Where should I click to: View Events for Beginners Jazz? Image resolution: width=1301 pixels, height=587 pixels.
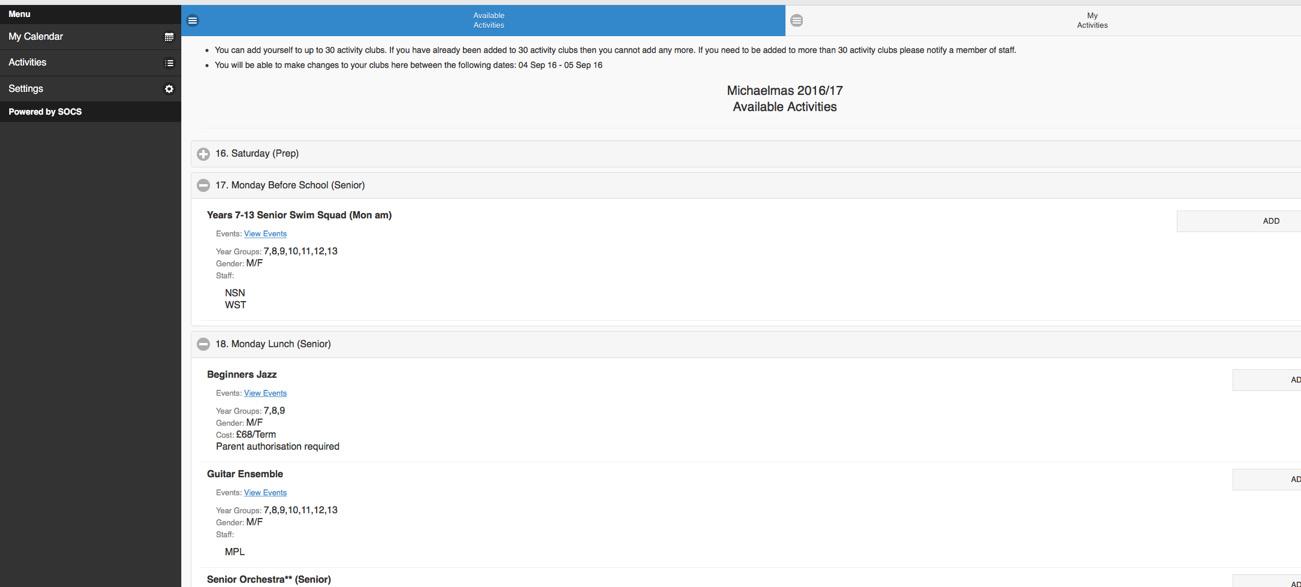[x=265, y=393]
